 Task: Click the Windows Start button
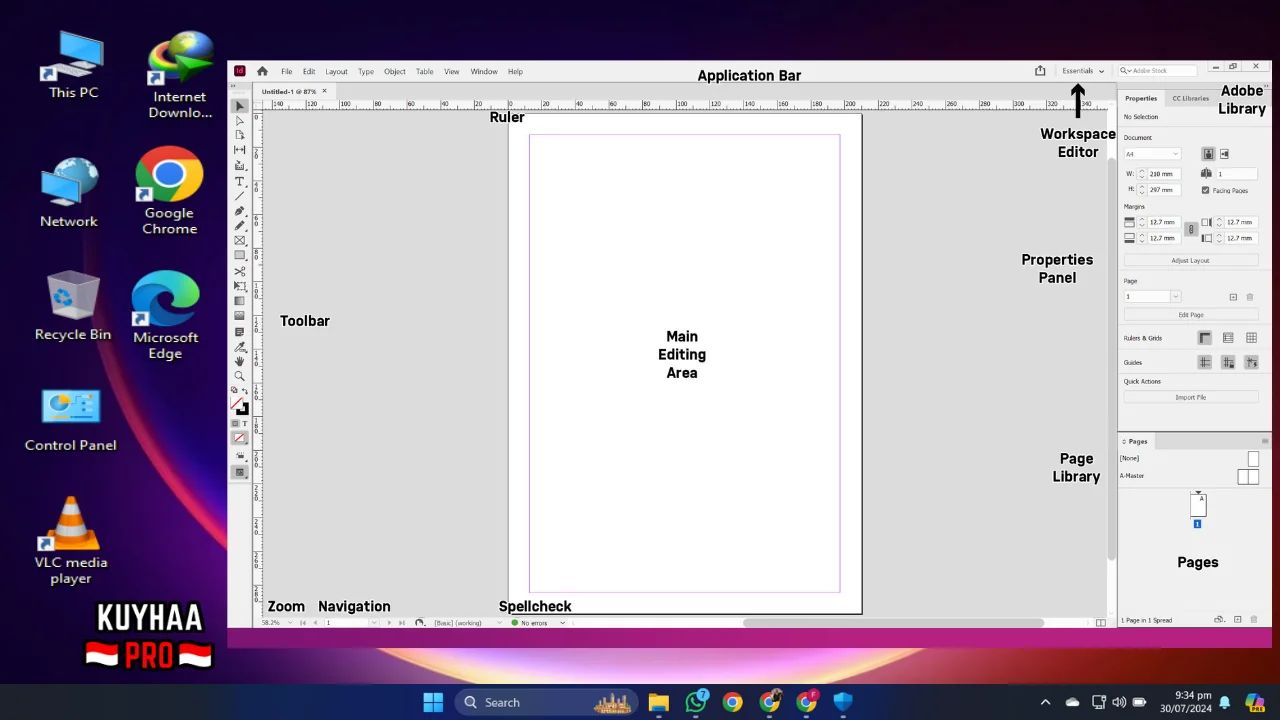[433, 702]
